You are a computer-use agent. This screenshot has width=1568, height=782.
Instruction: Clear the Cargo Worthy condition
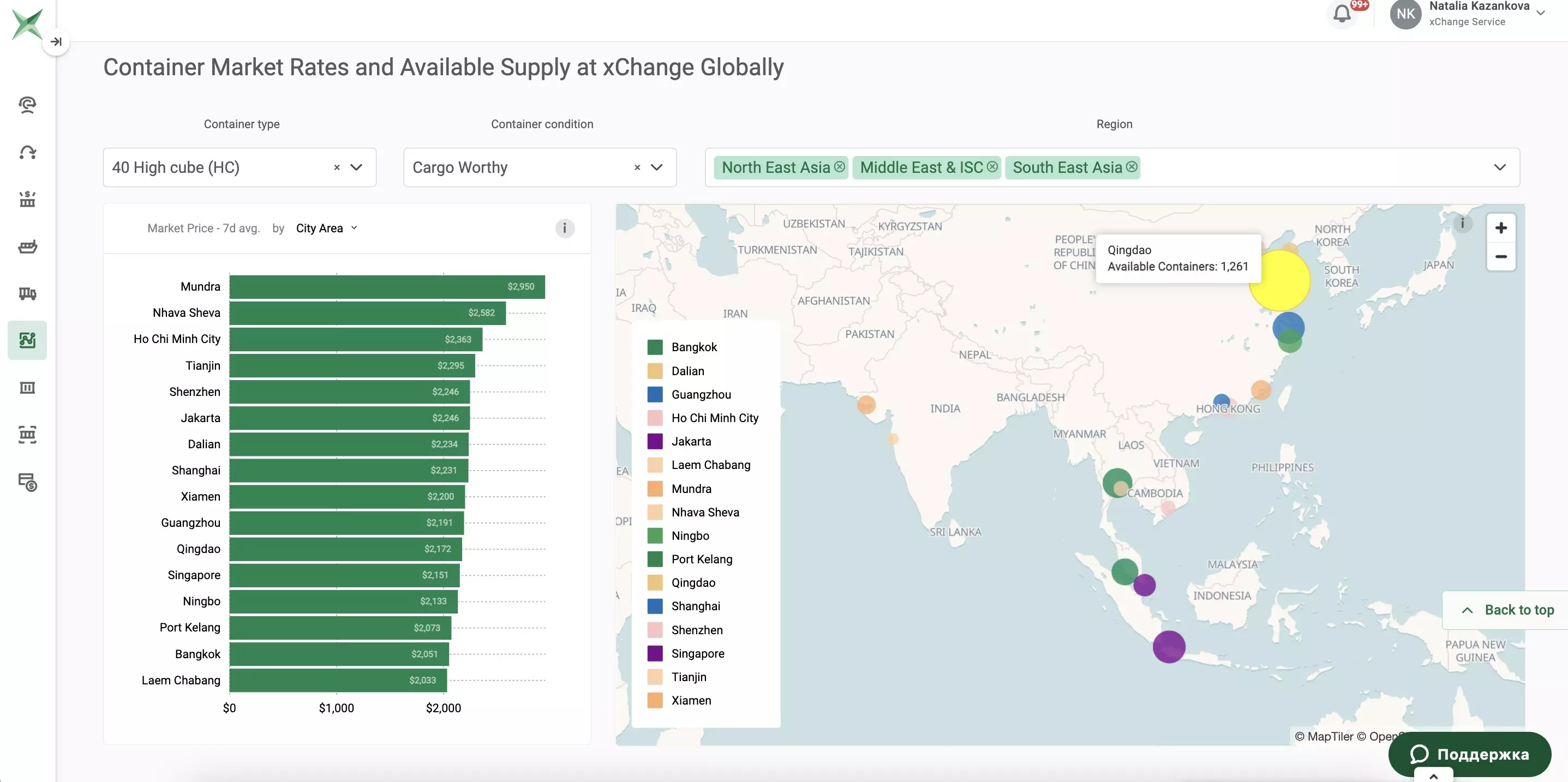click(637, 167)
